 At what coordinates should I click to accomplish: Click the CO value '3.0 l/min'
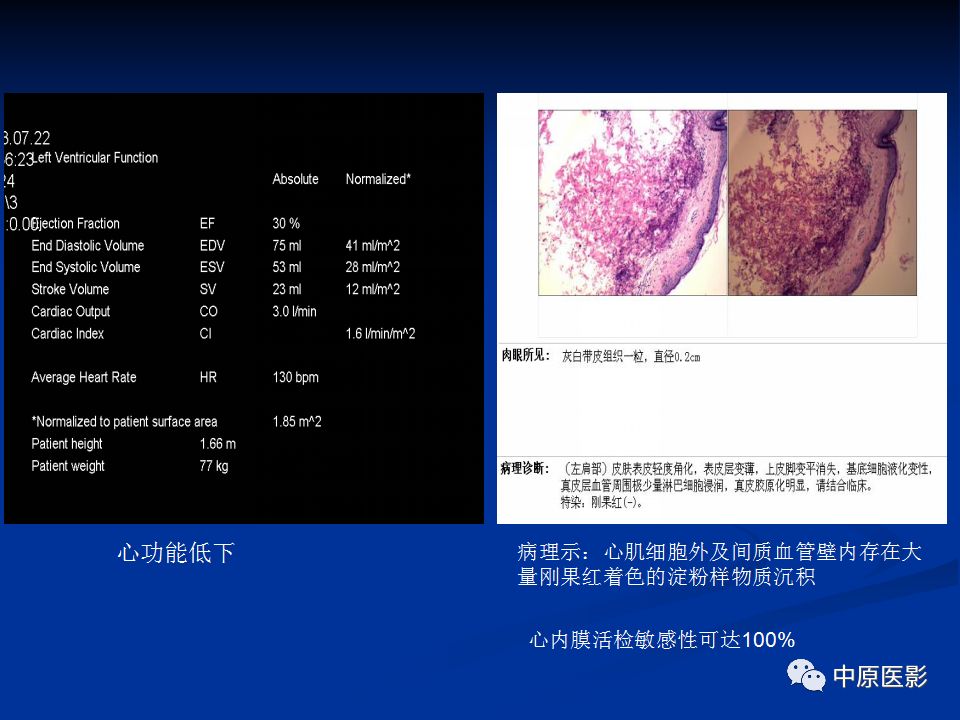[294, 312]
